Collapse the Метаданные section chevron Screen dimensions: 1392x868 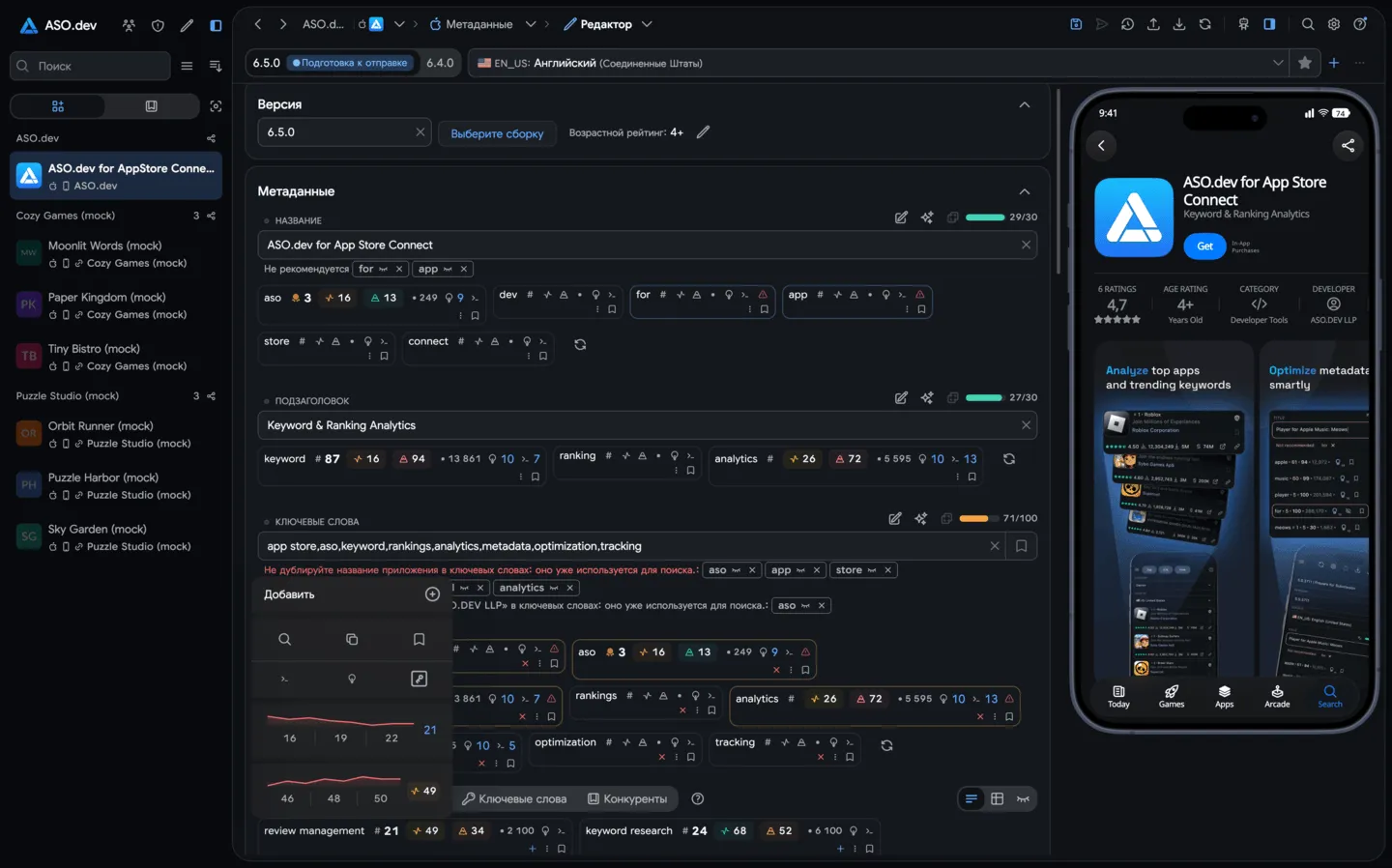point(1025,191)
